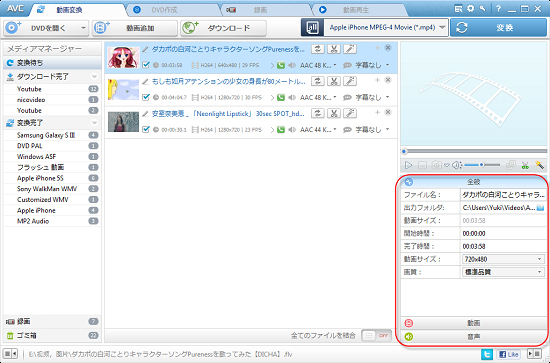The height and width of the screenshot is (363, 550).
Task: Open the 標準品質 quality dropdown
Action: pos(503,272)
